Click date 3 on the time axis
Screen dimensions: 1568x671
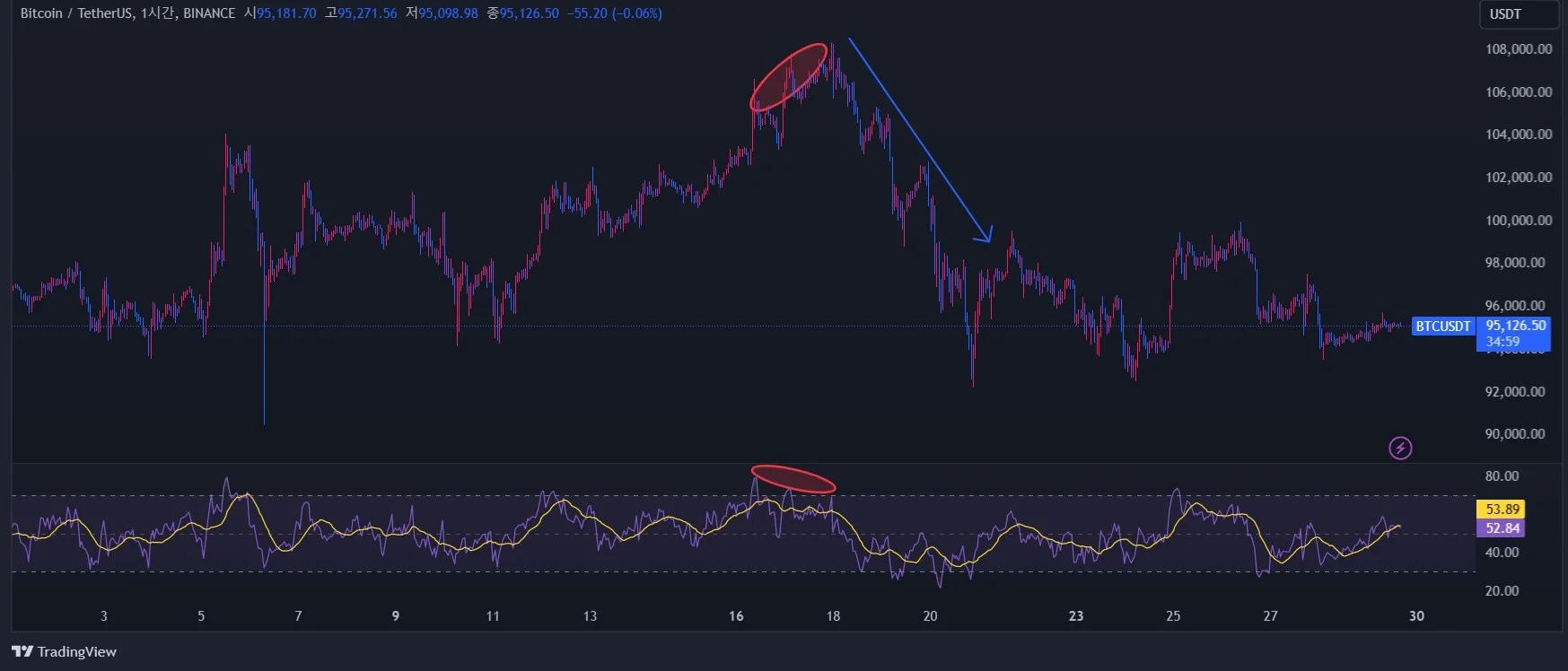pos(104,616)
